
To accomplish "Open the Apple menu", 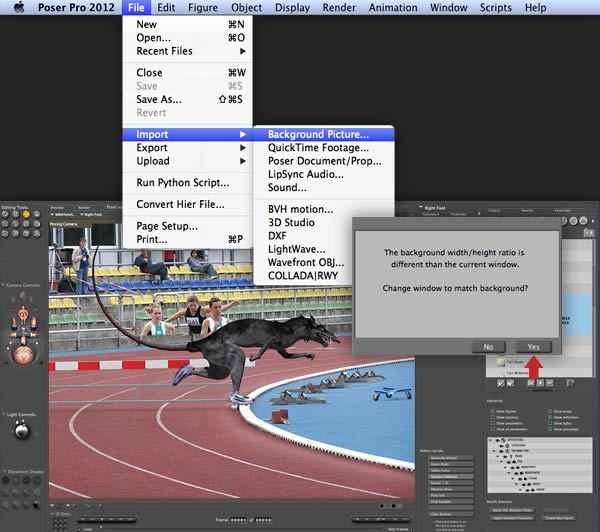I will (x=19, y=7).
